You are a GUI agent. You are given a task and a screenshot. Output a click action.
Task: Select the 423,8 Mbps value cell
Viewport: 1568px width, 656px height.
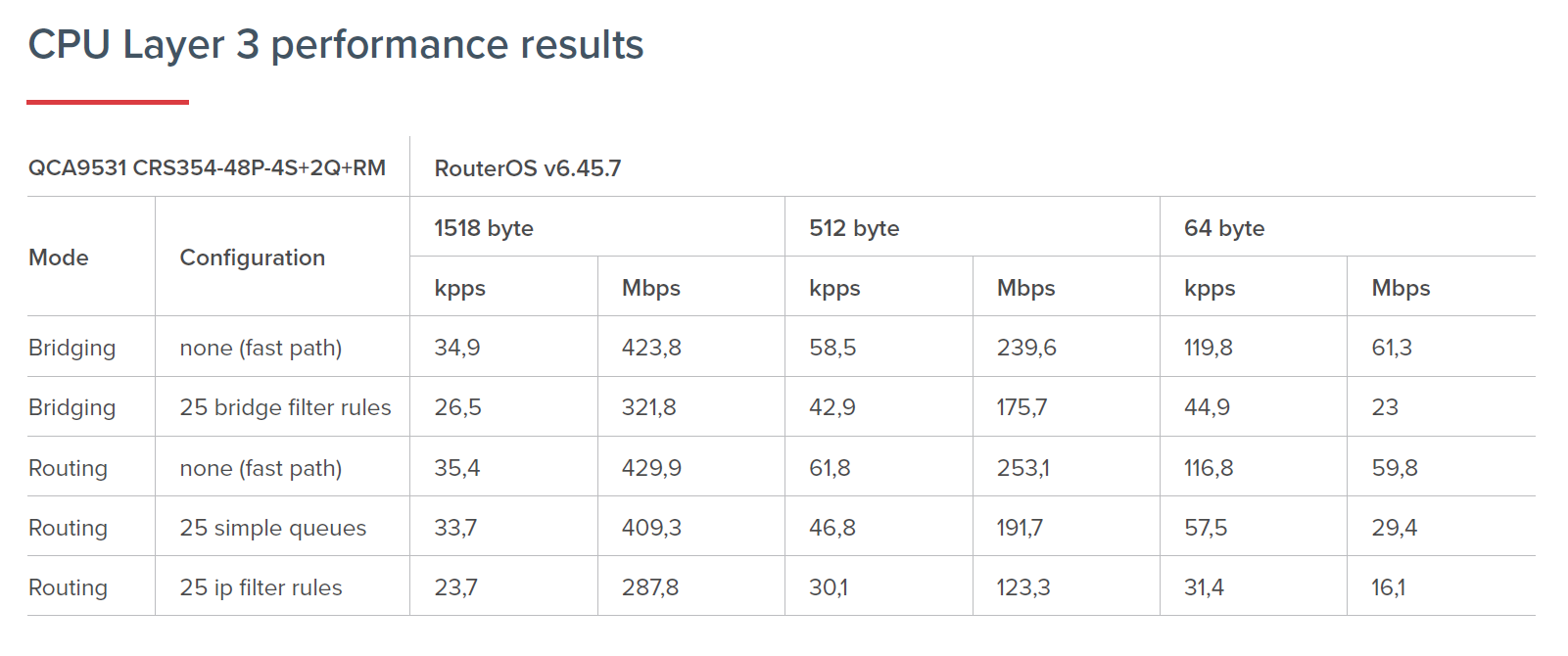coord(651,348)
